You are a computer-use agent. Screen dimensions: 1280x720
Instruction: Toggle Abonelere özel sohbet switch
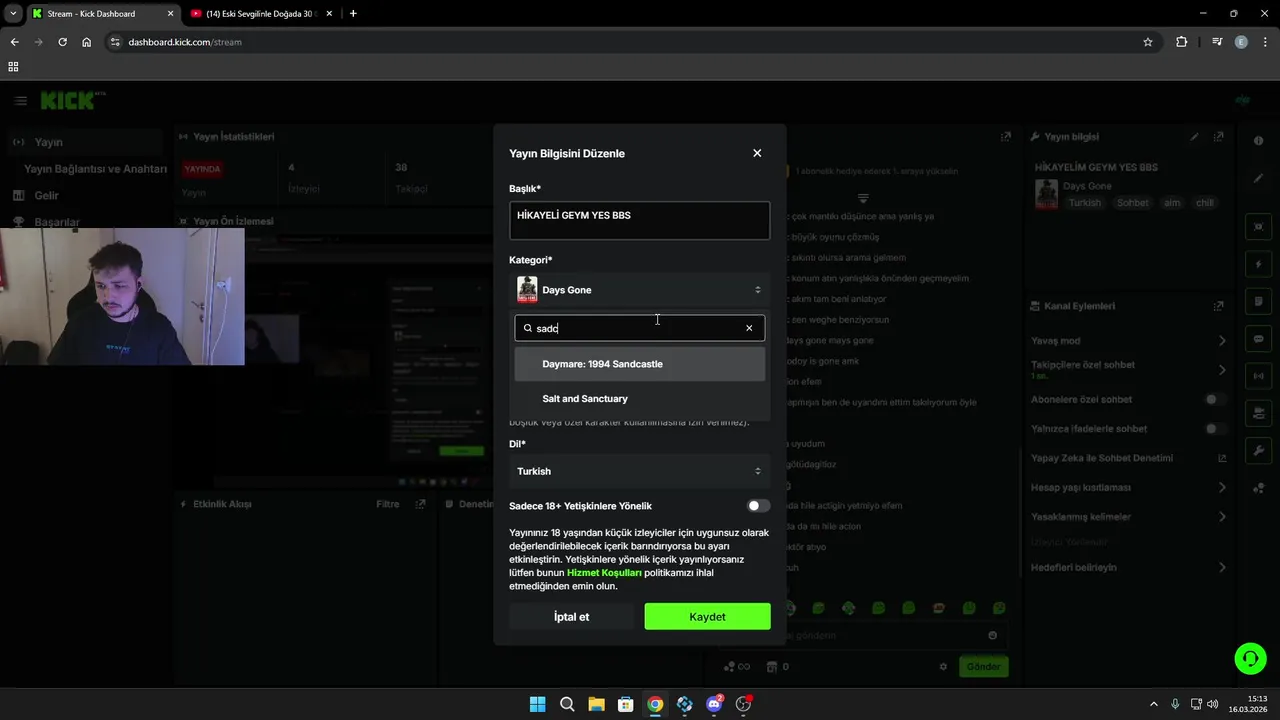[x=1213, y=399]
